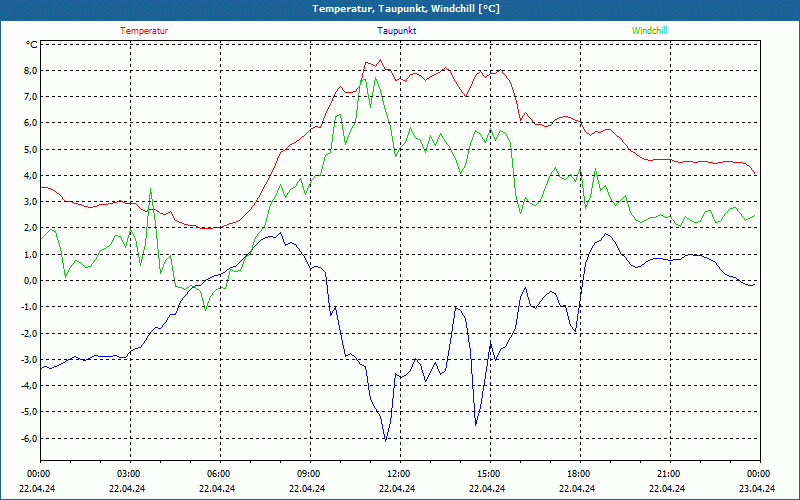Click the green Windchill legend label
This screenshot has width=800, height=500.
tap(649, 31)
